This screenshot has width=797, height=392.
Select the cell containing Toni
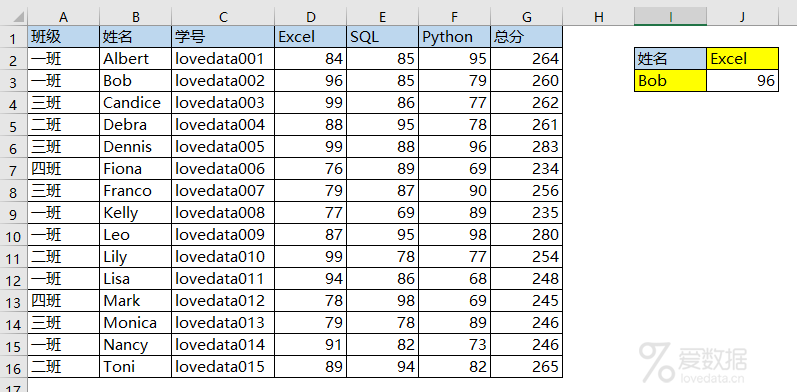[x=136, y=367]
